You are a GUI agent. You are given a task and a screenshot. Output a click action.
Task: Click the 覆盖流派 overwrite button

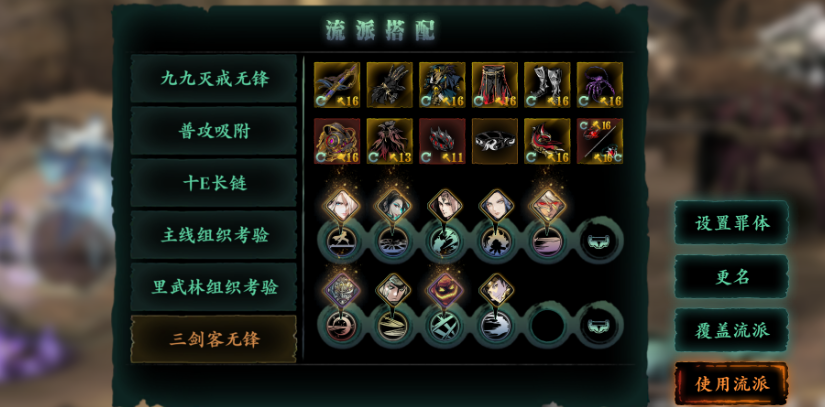pos(732,330)
